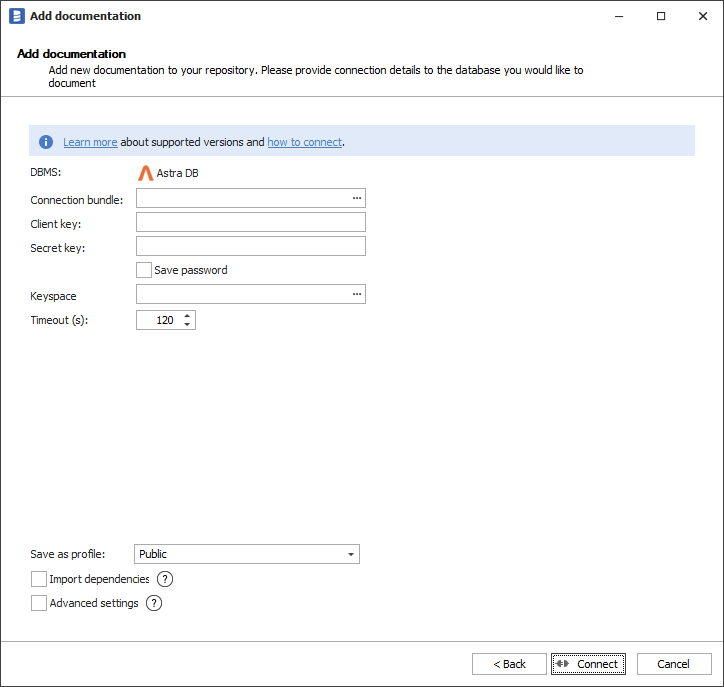Browse for Connection bundle via ellipsis button
The image size is (724, 687).
pos(356,199)
